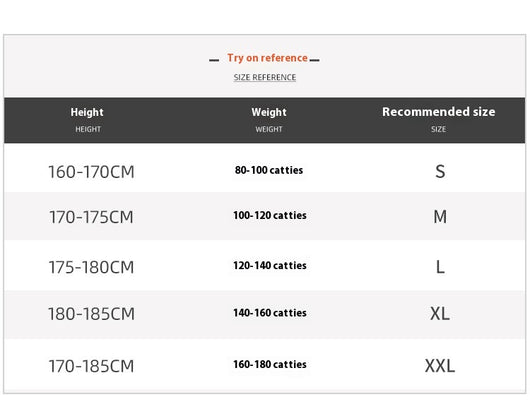Click the 160-170CM height cell

tap(91, 172)
